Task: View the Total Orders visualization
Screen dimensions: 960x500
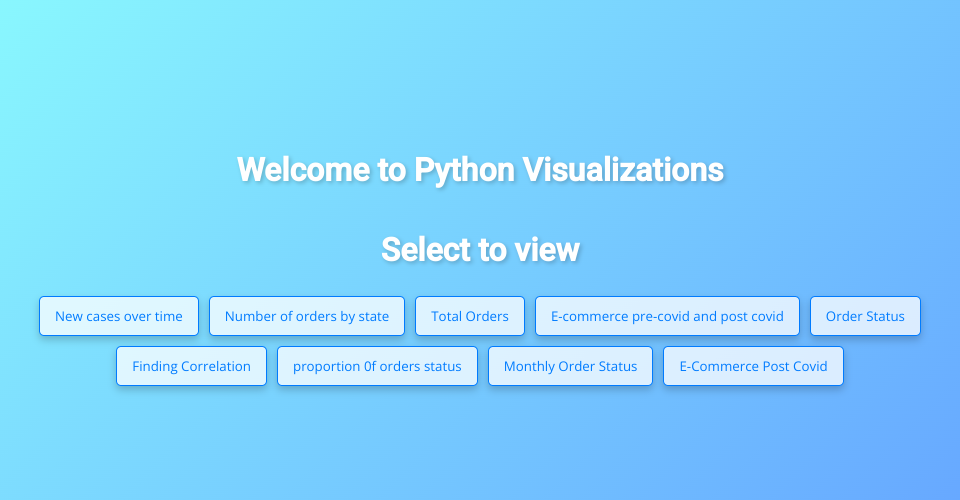Action: pyautogui.click(x=470, y=316)
